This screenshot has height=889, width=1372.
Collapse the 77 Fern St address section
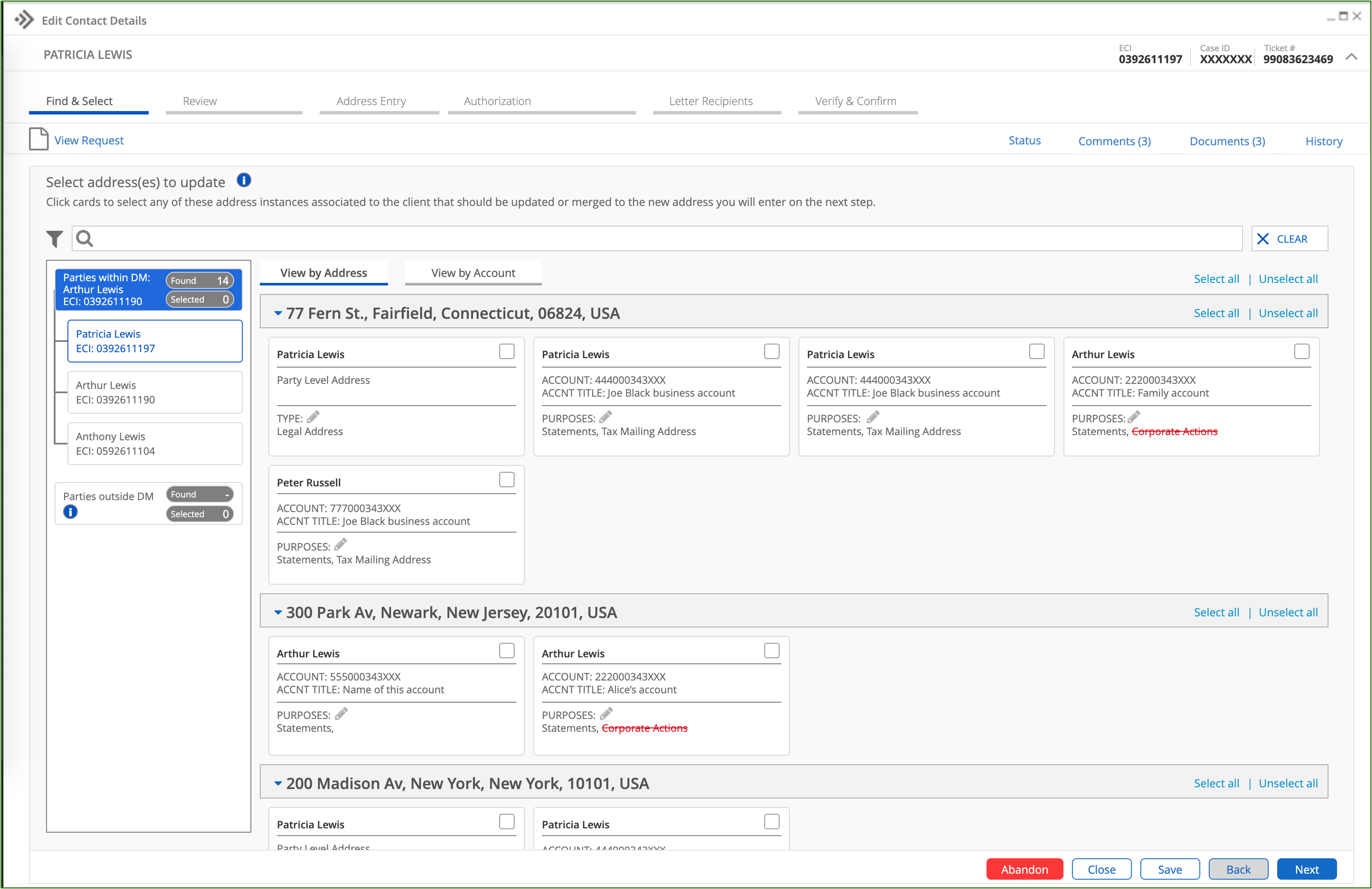tap(278, 313)
